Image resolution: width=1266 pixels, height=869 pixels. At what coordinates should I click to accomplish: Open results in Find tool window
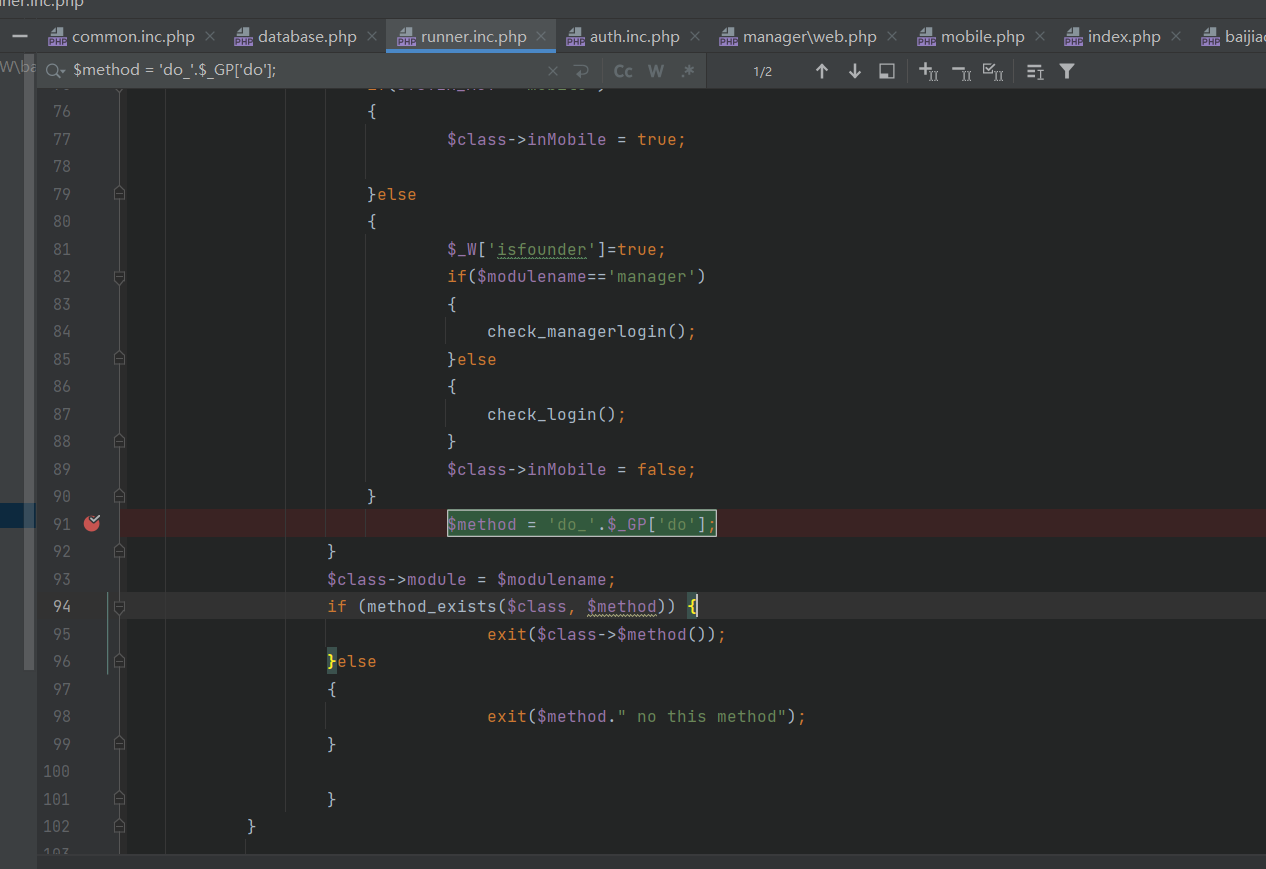(x=887, y=71)
